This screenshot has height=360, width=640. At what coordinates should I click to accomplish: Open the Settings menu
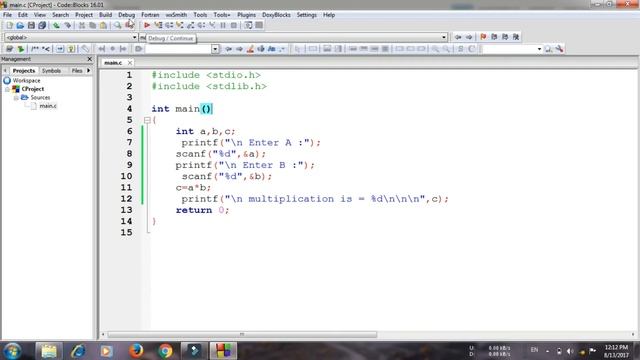tap(307, 15)
